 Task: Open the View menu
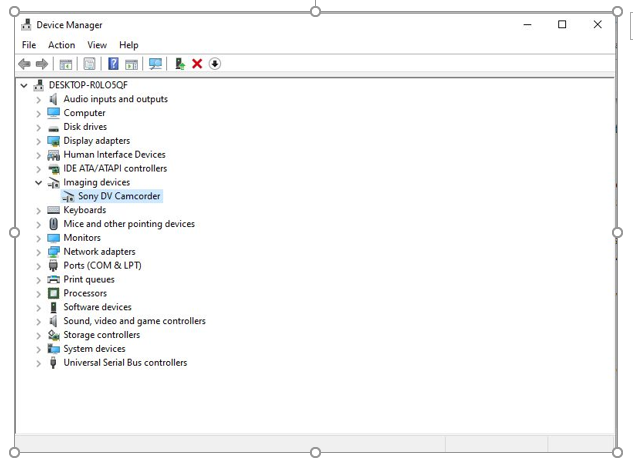point(97,45)
